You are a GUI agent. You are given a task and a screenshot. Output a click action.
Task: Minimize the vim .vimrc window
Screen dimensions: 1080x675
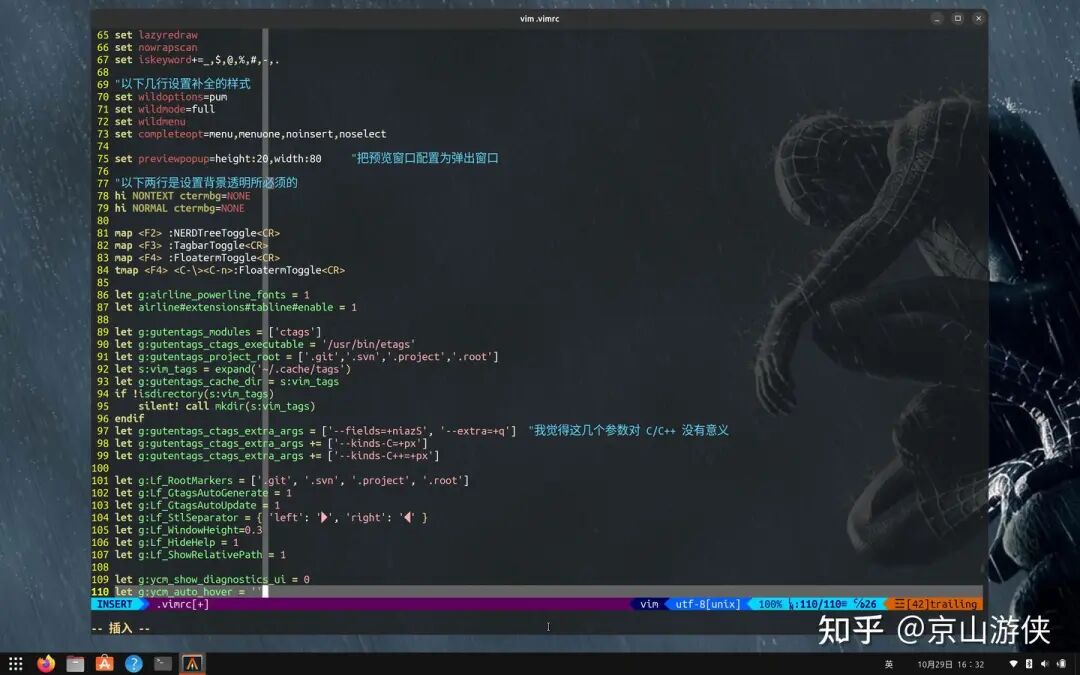(x=937, y=19)
